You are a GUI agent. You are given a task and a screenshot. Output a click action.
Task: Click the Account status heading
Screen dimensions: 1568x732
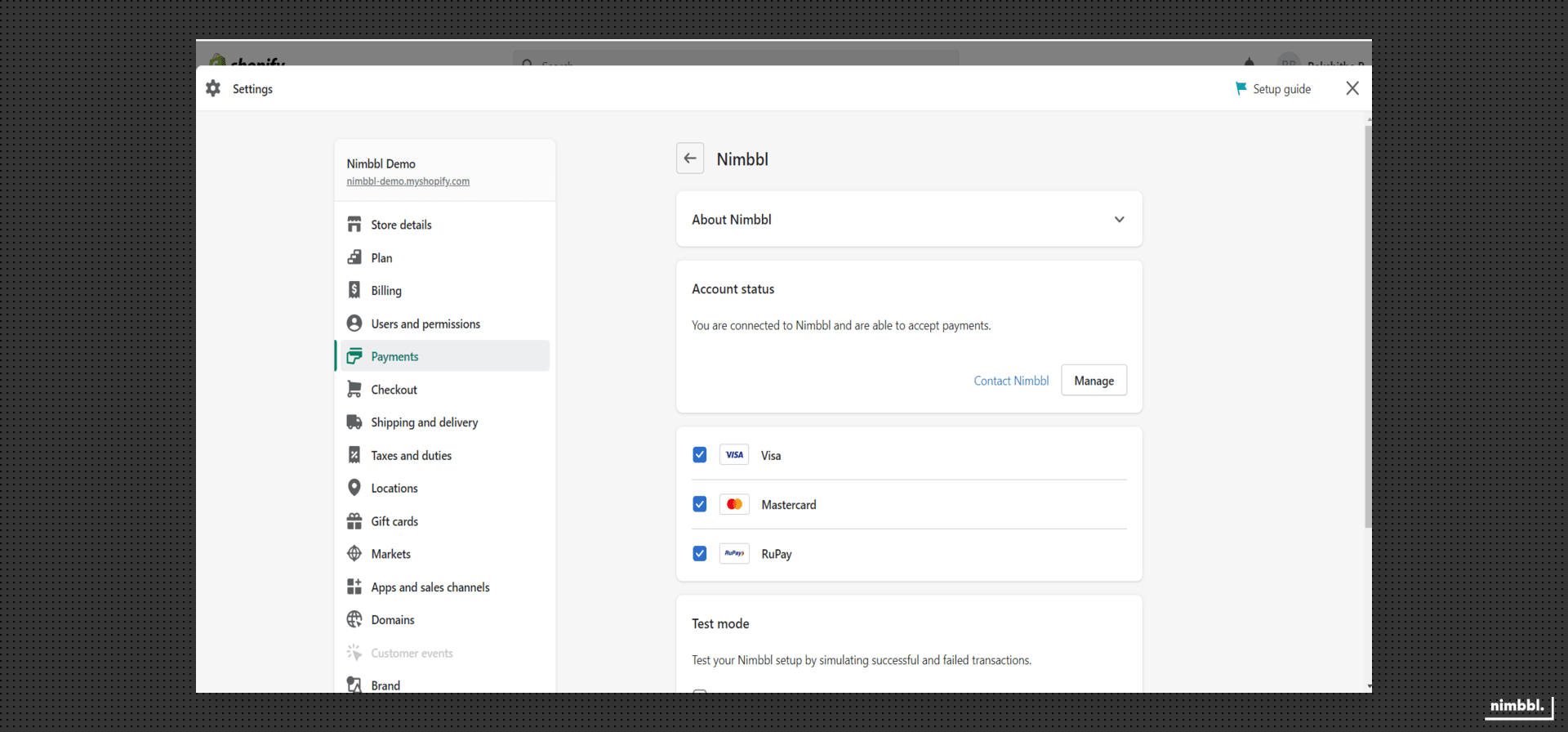click(733, 288)
